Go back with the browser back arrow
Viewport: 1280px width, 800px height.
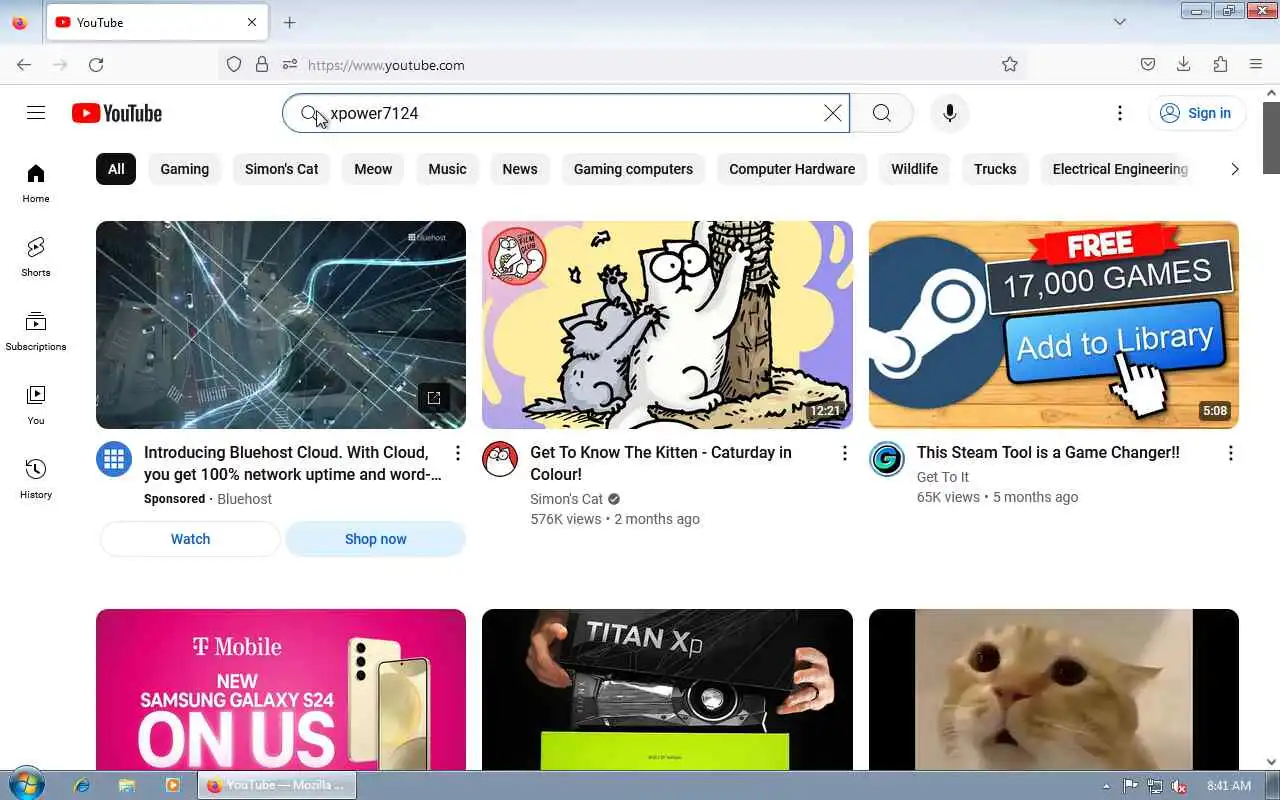24,64
